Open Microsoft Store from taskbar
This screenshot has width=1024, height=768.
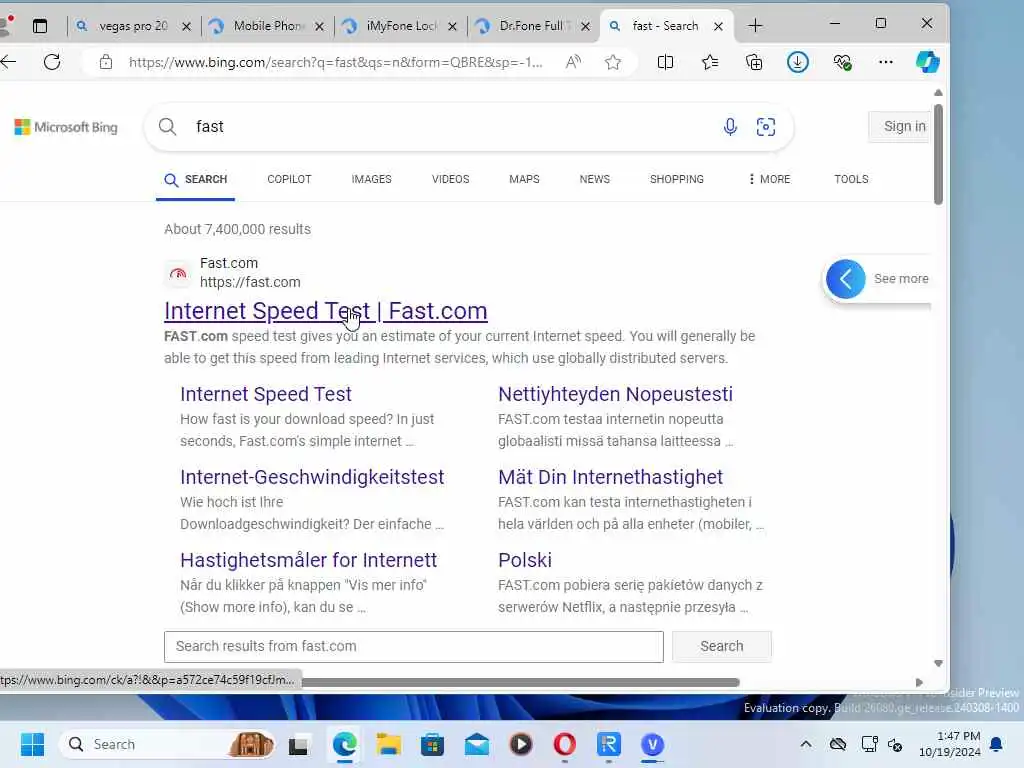(x=432, y=744)
